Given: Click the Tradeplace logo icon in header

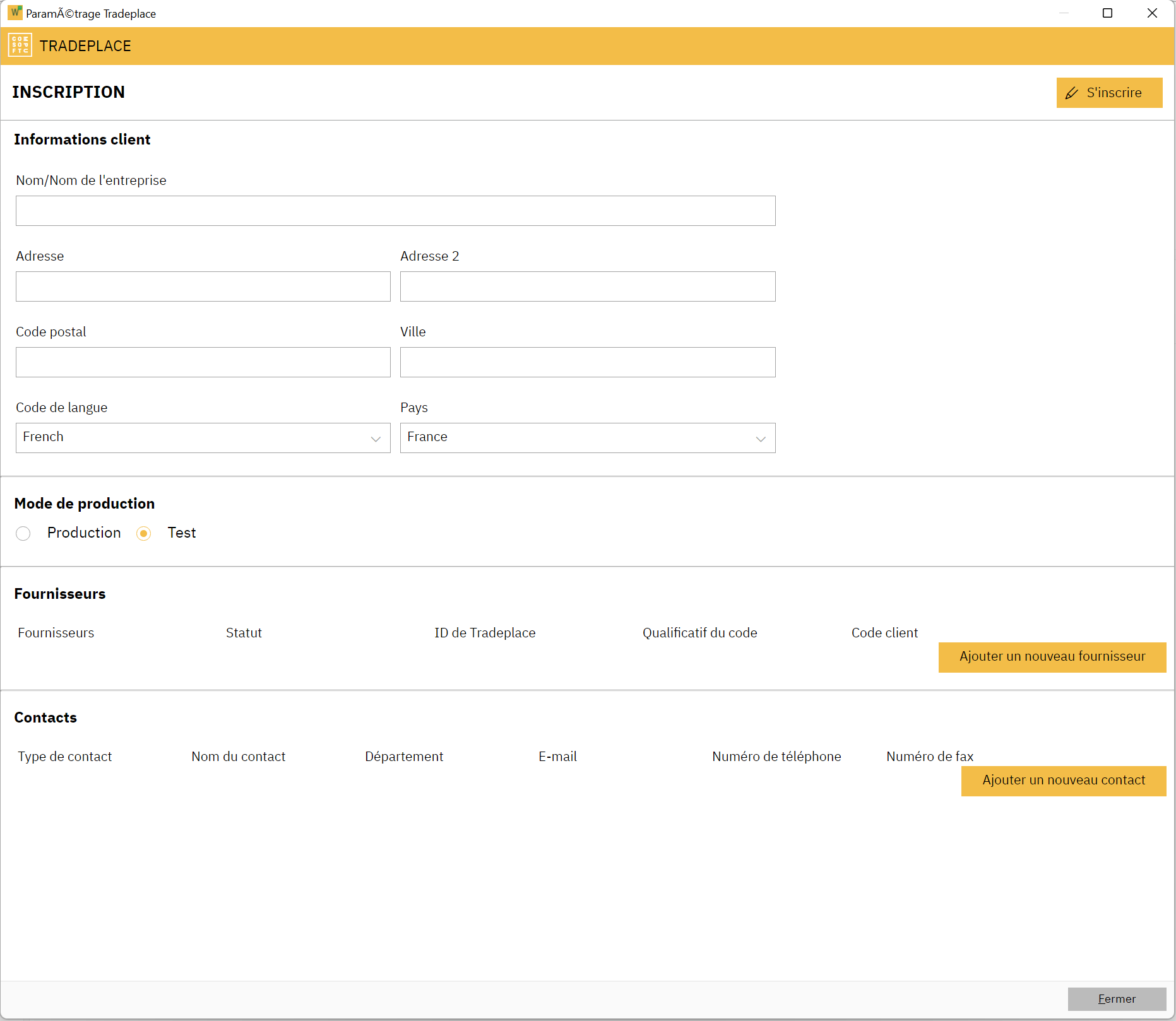Looking at the screenshot, I should (x=20, y=45).
